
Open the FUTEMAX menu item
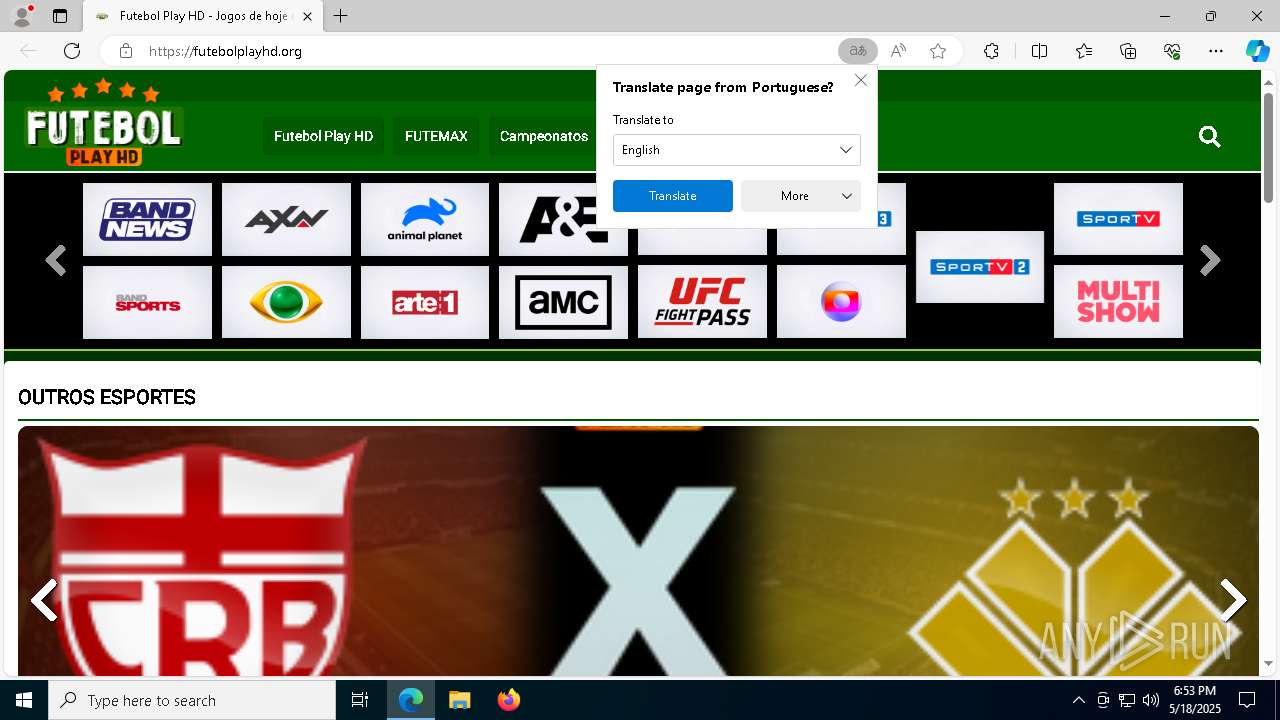436,136
